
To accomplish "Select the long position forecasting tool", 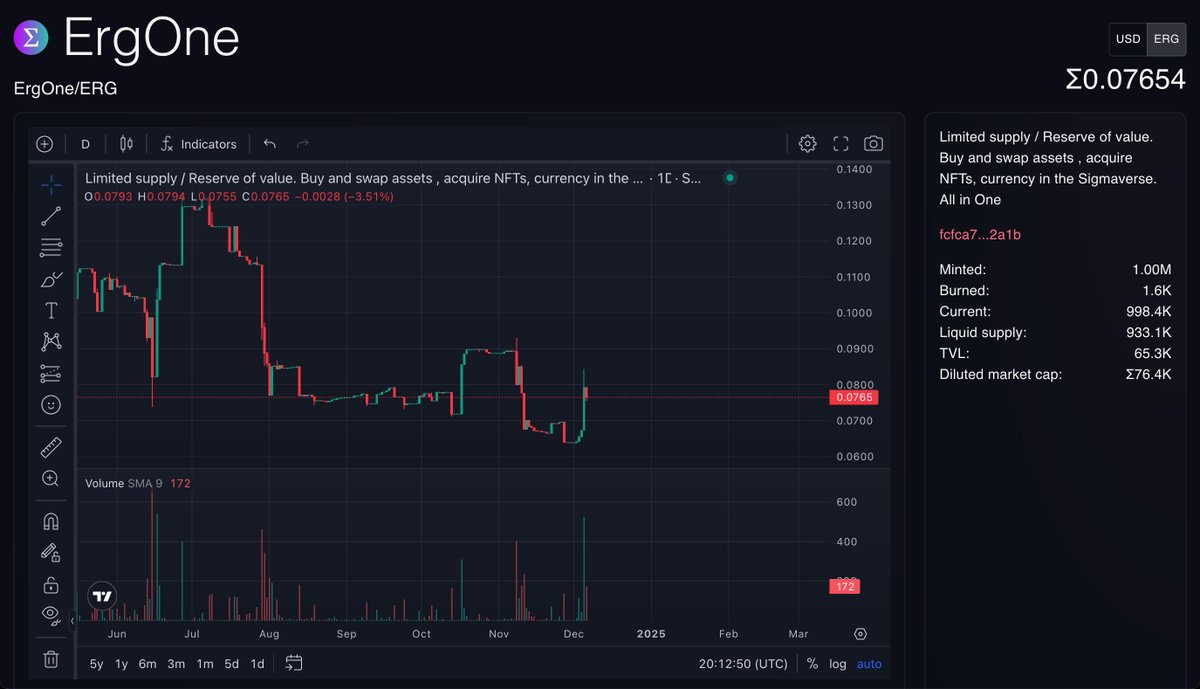I will pos(51,374).
